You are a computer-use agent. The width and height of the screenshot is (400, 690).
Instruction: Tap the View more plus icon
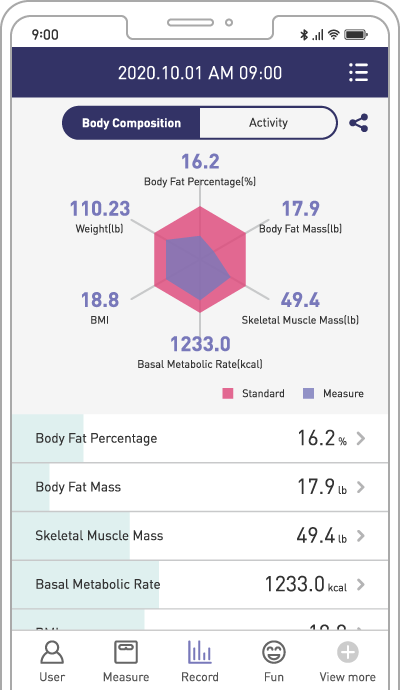click(348, 652)
